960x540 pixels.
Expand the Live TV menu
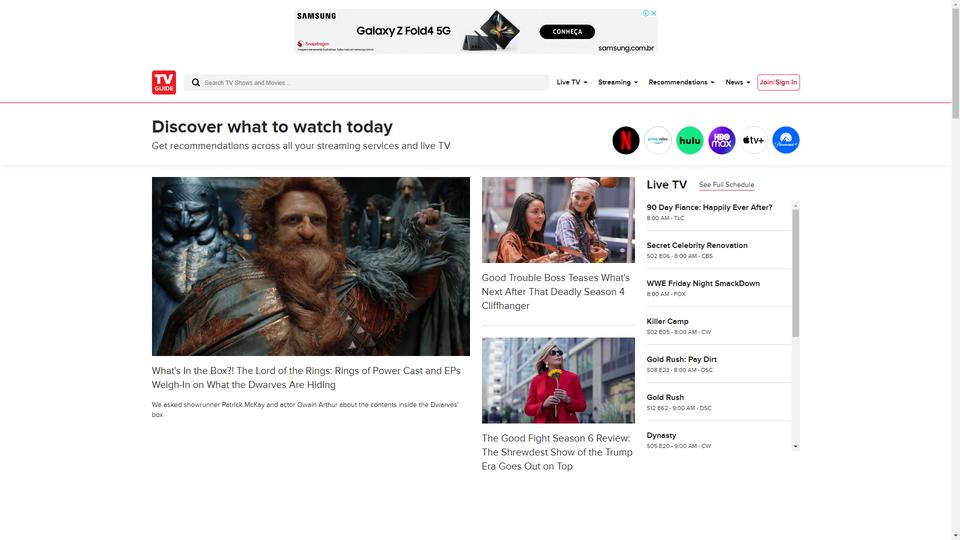tap(571, 82)
